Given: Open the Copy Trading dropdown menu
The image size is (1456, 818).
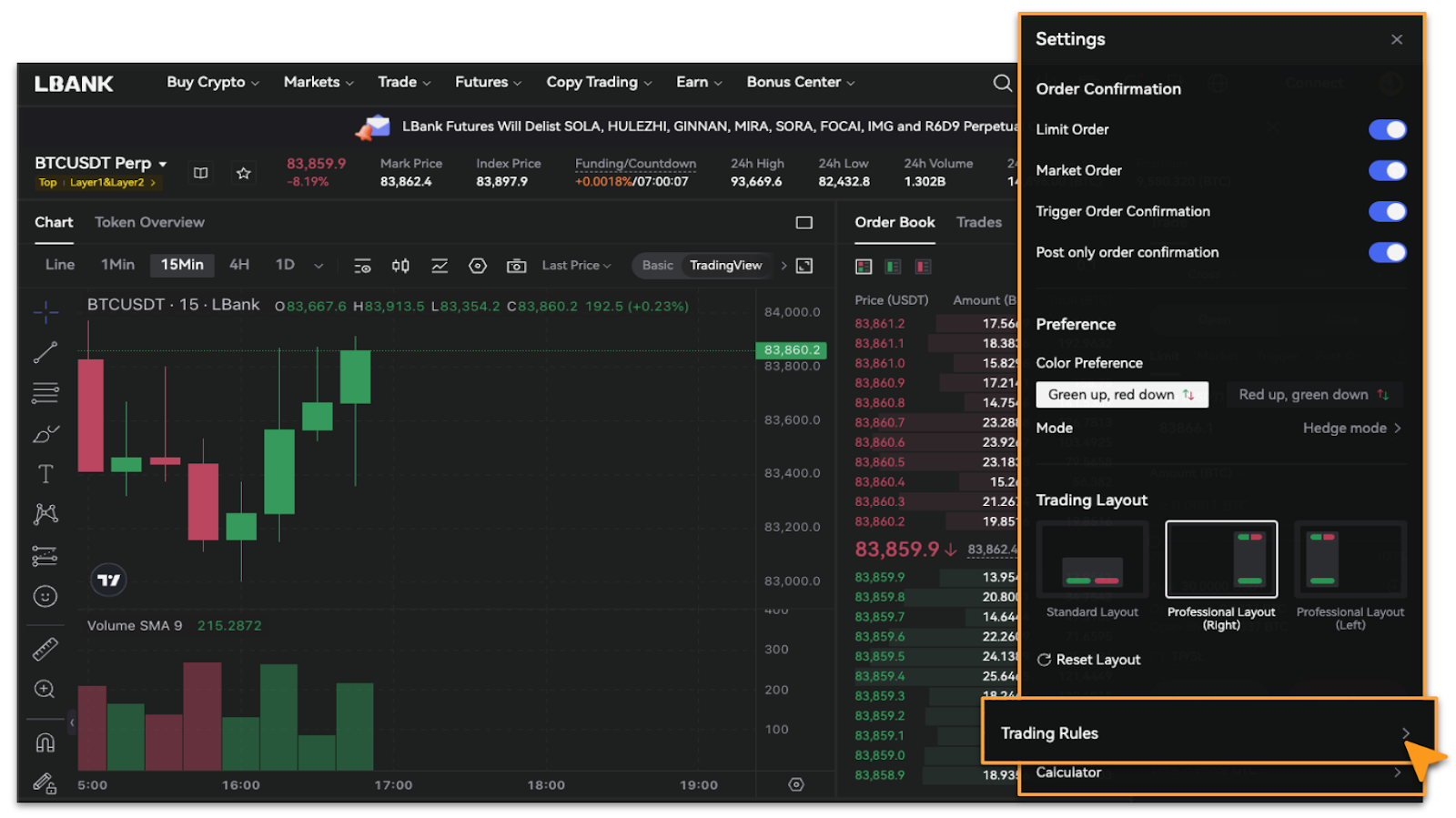Looking at the screenshot, I should tap(599, 83).
